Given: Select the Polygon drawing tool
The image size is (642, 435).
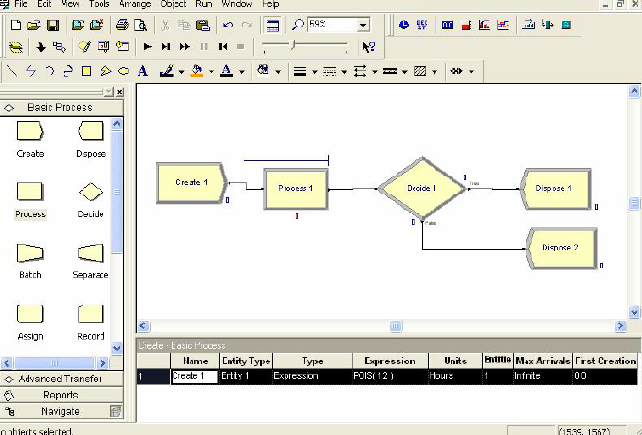Looking at the screenshot, I should click(105, 71).
